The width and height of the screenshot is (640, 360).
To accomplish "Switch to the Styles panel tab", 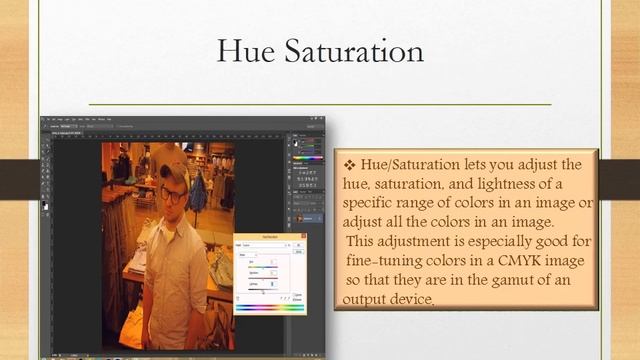I will pyautogui.click(x=306, y=163).
